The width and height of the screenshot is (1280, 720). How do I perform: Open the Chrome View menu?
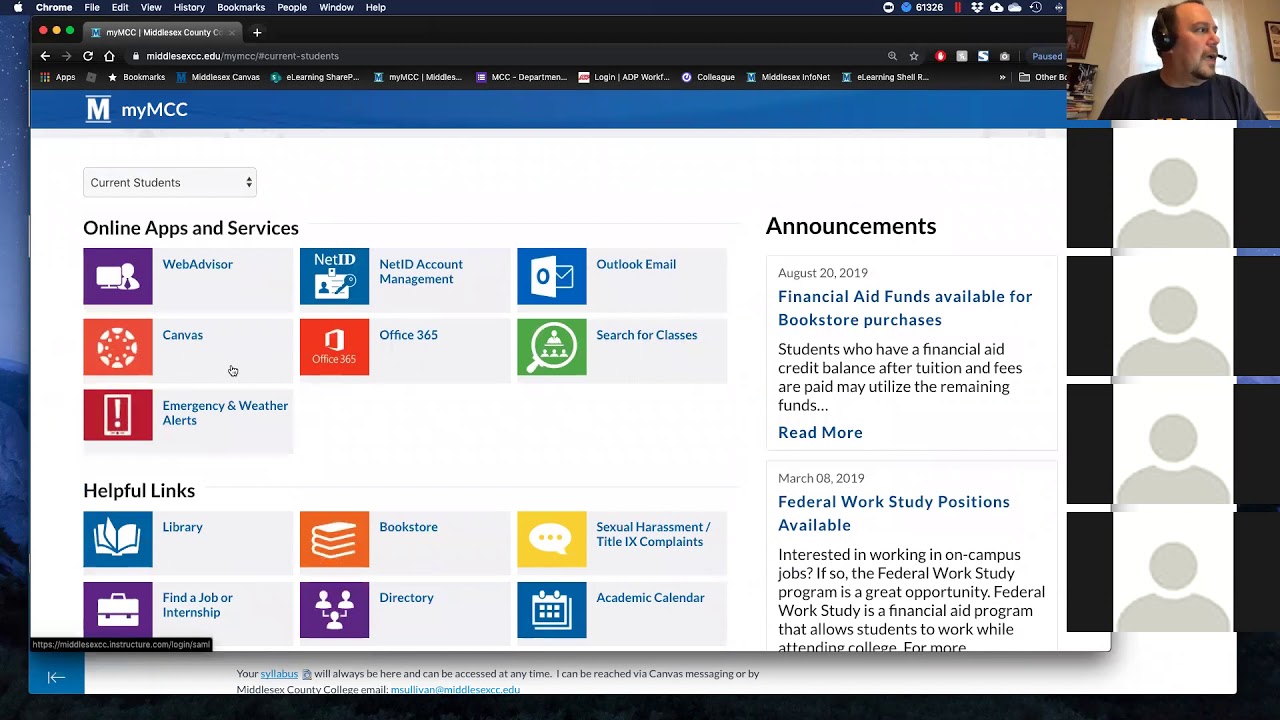[x=151, y=7]
